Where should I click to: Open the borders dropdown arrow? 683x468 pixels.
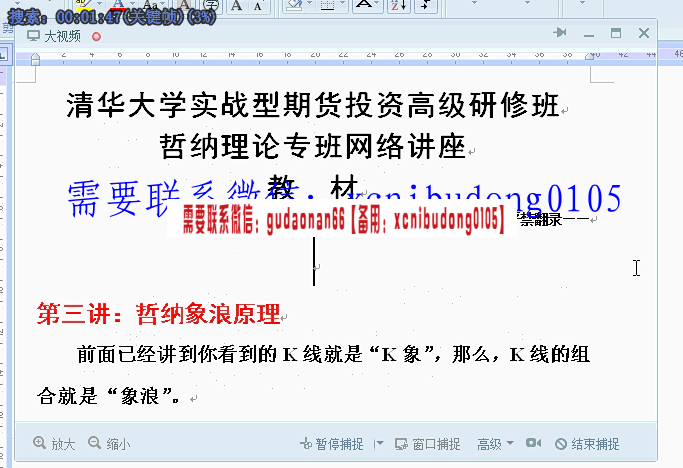tap(343, 4)
